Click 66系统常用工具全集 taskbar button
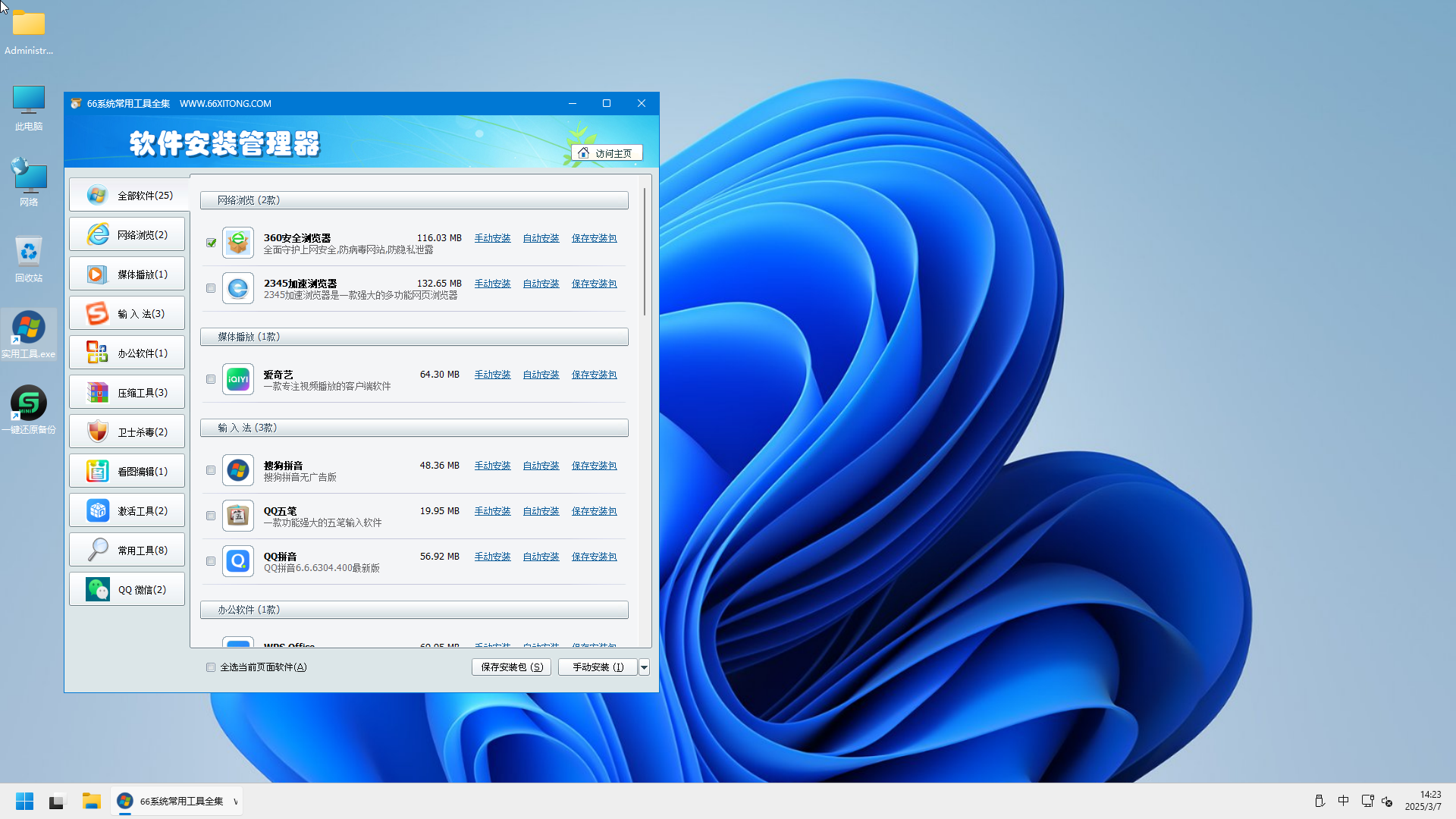This screenshot has width=1456, height=819. [x=177, y=801]
